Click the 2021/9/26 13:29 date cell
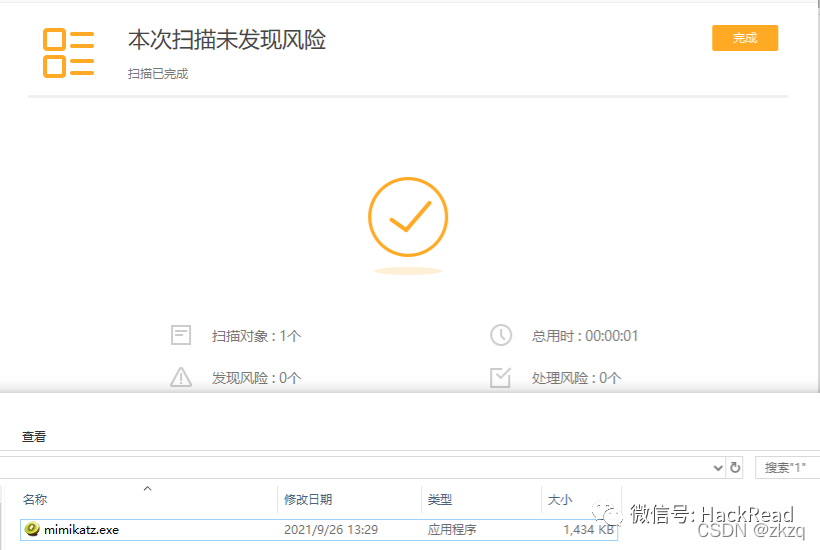This screenshot has height=550, width=820. point(331,530)
